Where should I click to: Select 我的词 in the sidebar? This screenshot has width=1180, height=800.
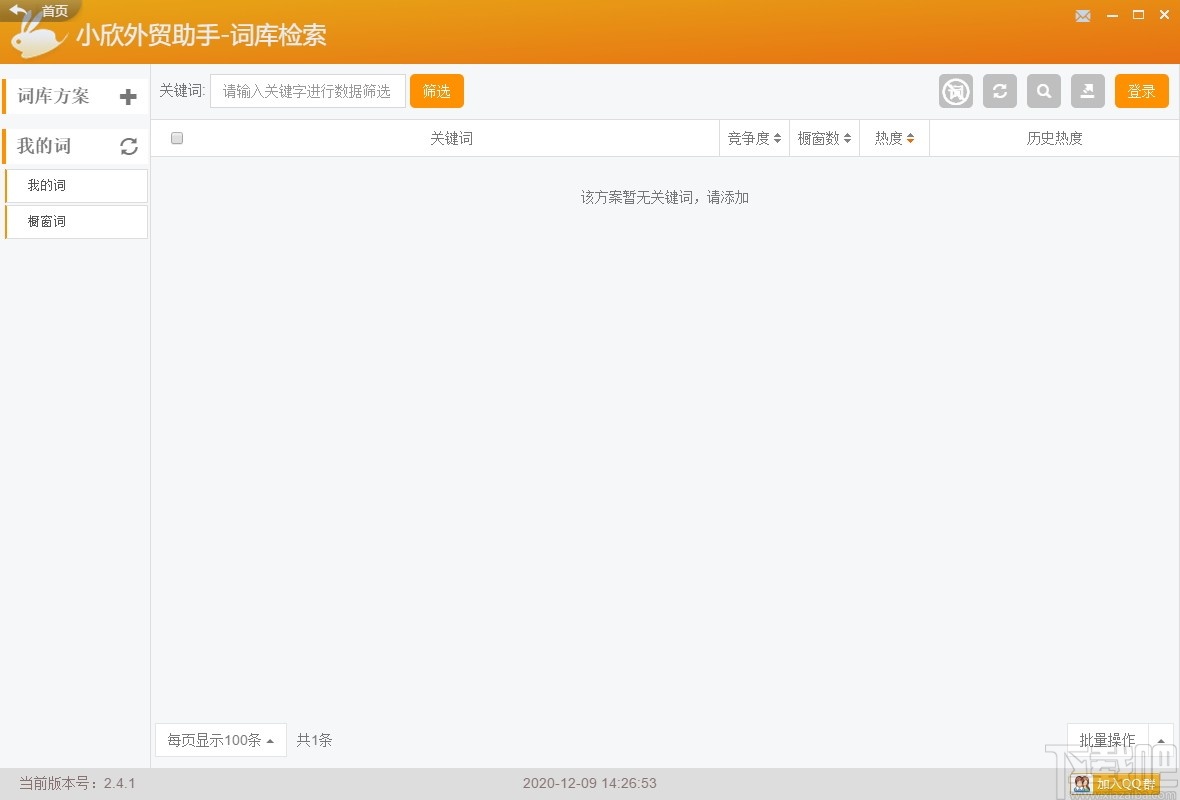[75, 185]
